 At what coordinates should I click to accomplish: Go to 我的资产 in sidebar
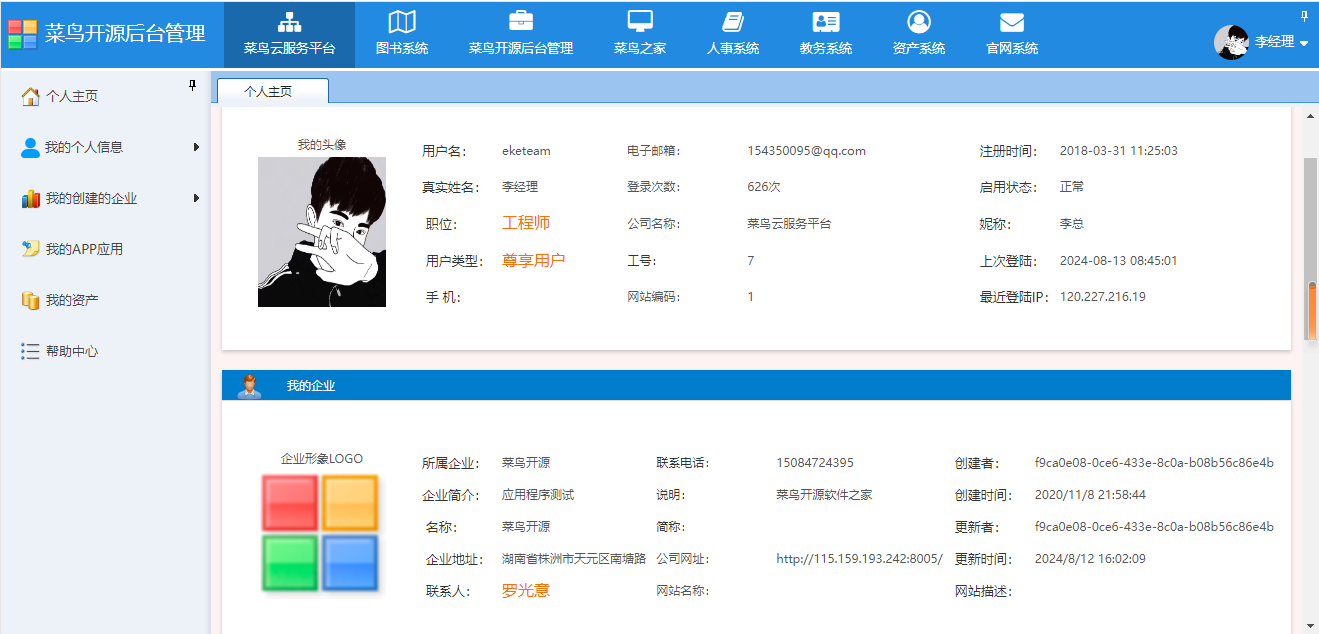[71, 300]
